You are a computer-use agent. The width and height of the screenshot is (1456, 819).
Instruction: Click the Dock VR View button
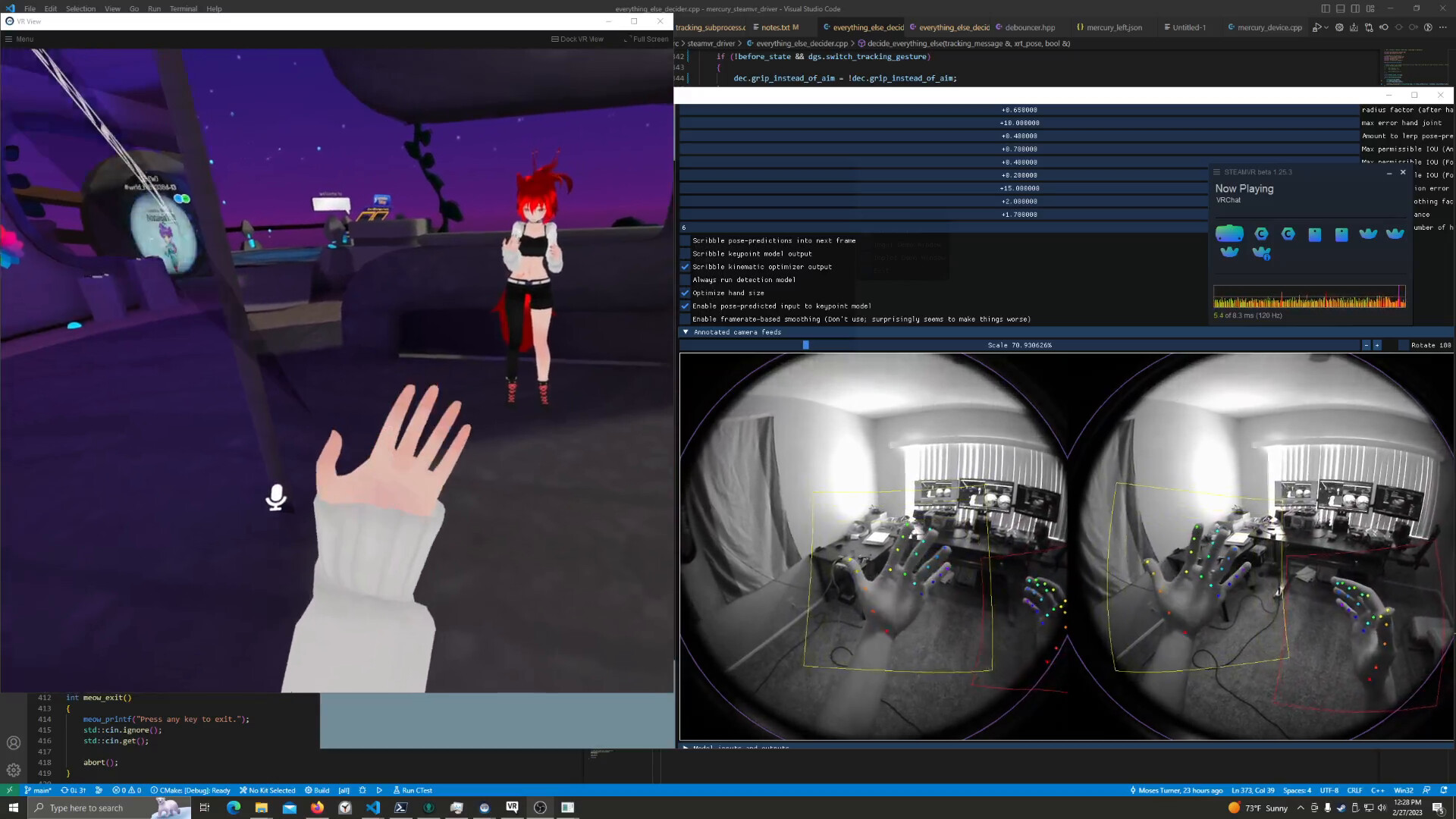tap(578, 39)
